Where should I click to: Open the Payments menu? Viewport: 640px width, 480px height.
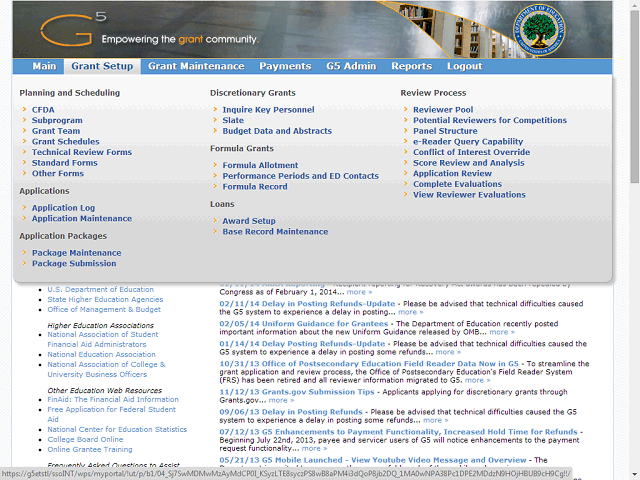285,66
